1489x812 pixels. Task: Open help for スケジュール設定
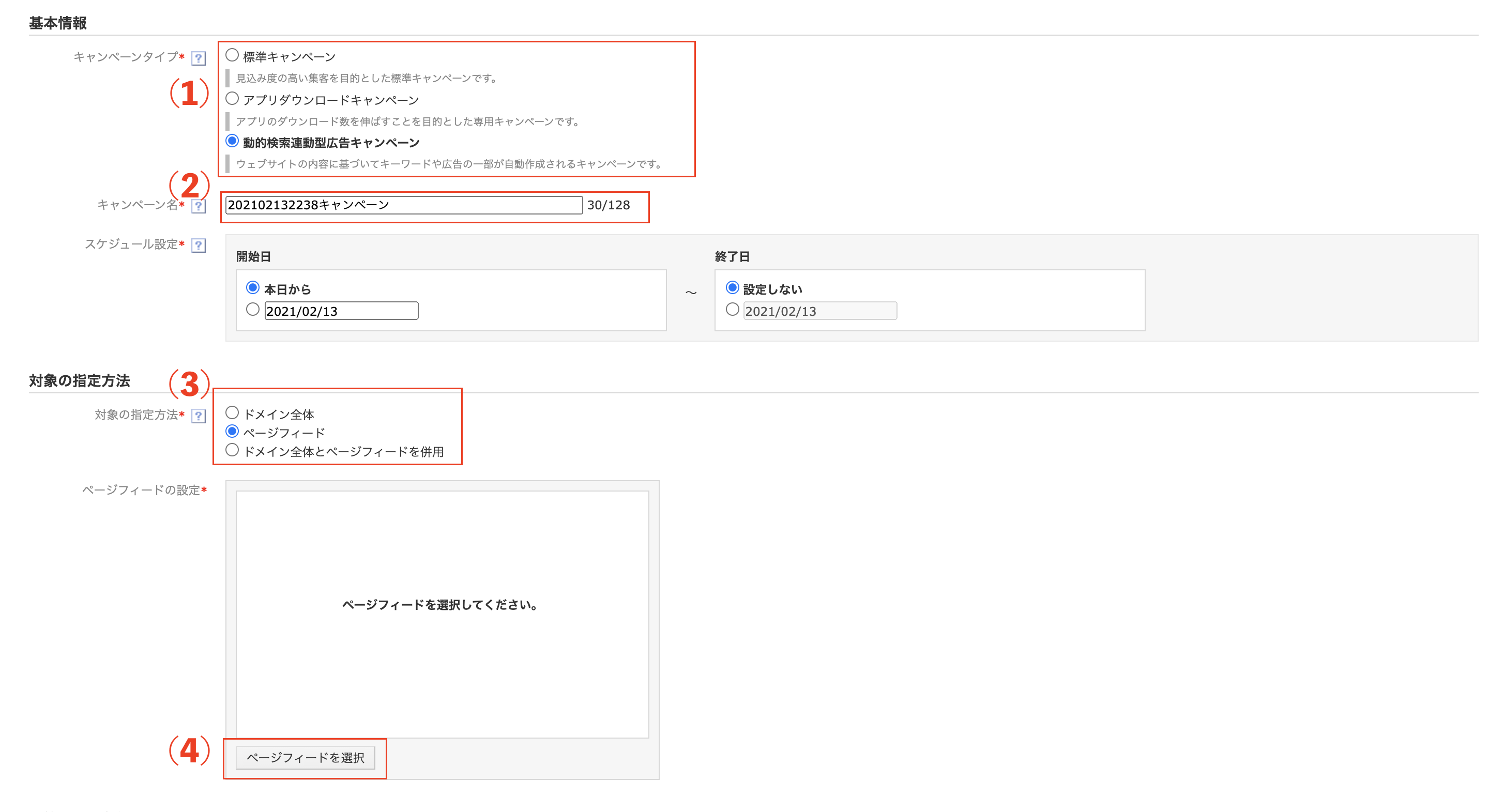(x=199, y=245)
